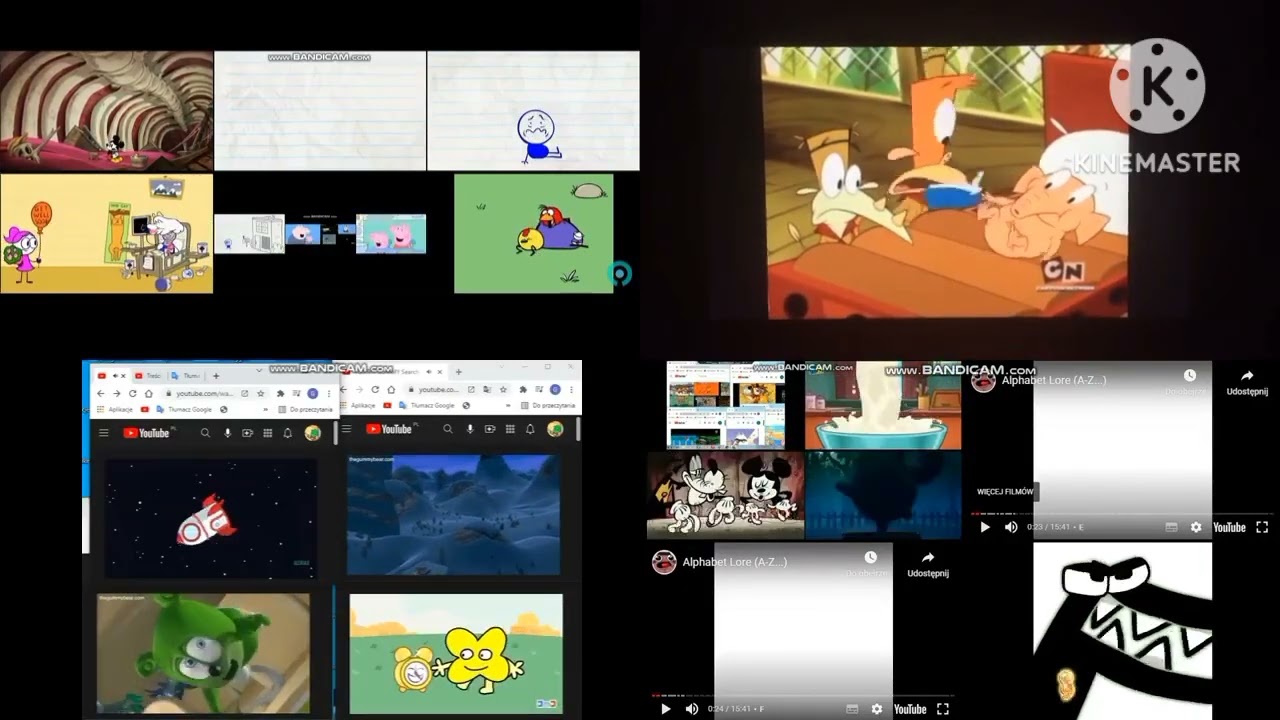Image resolution: width=1280 pixels, height=720 pixels.
Task: Open Tłumacz Google bookmark in the right window
Action: (x=426, y=405)
